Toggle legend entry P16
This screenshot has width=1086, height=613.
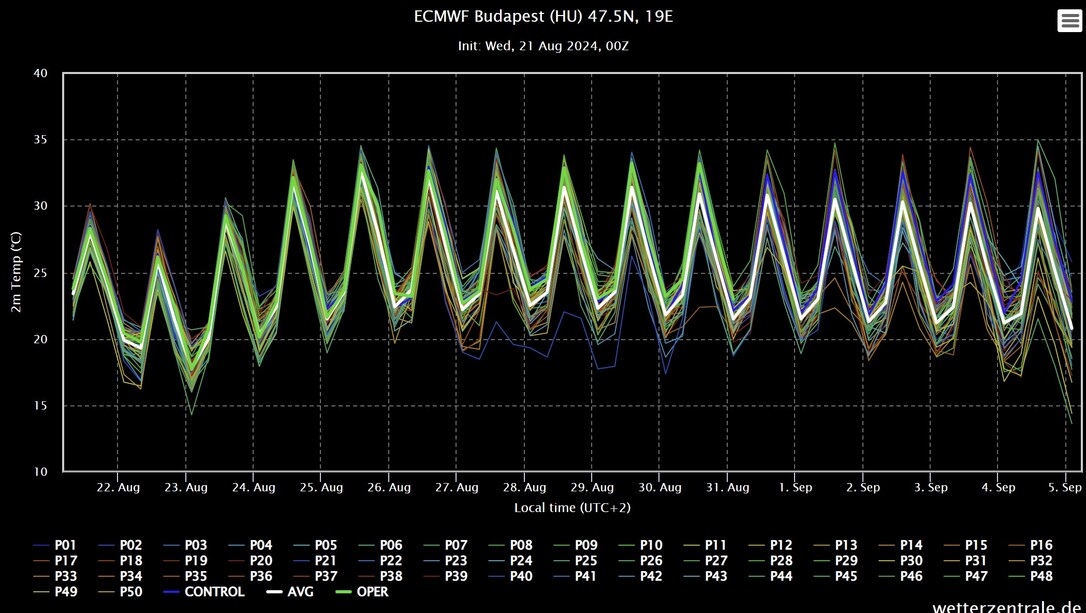click(1040, 545)
